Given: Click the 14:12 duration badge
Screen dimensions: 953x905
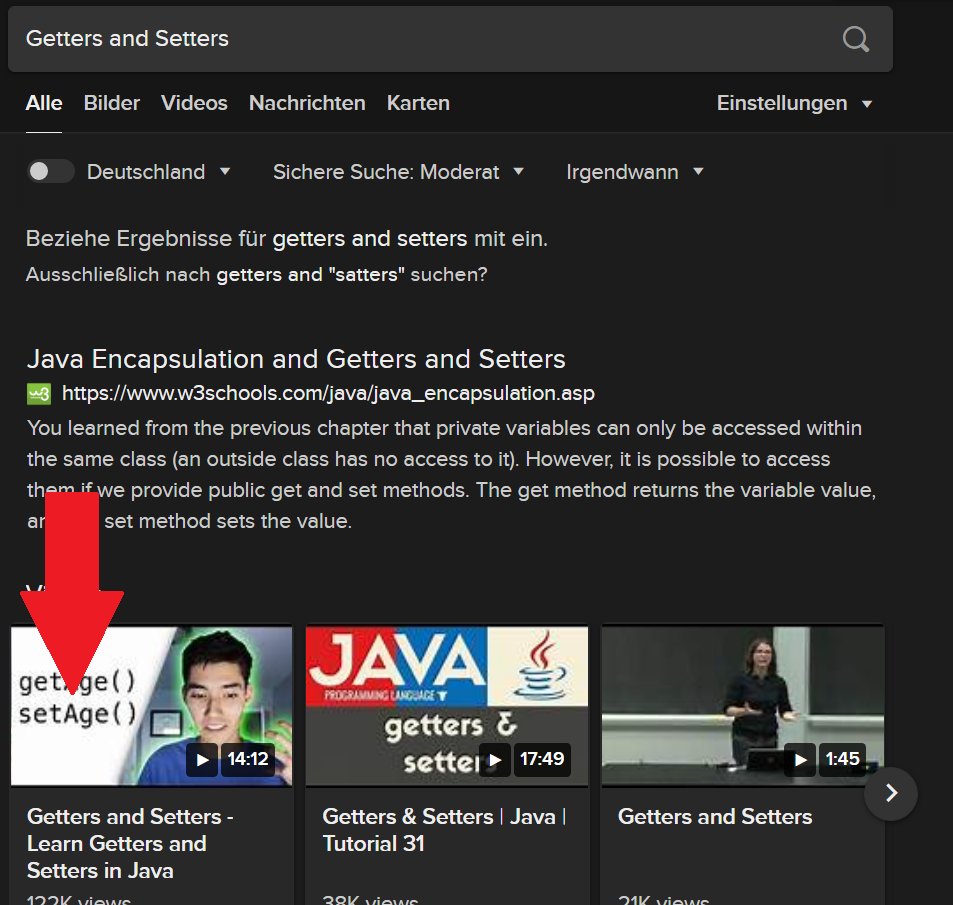Looking at the screenshot, I should pyautogui.click(x=248, y=759).
